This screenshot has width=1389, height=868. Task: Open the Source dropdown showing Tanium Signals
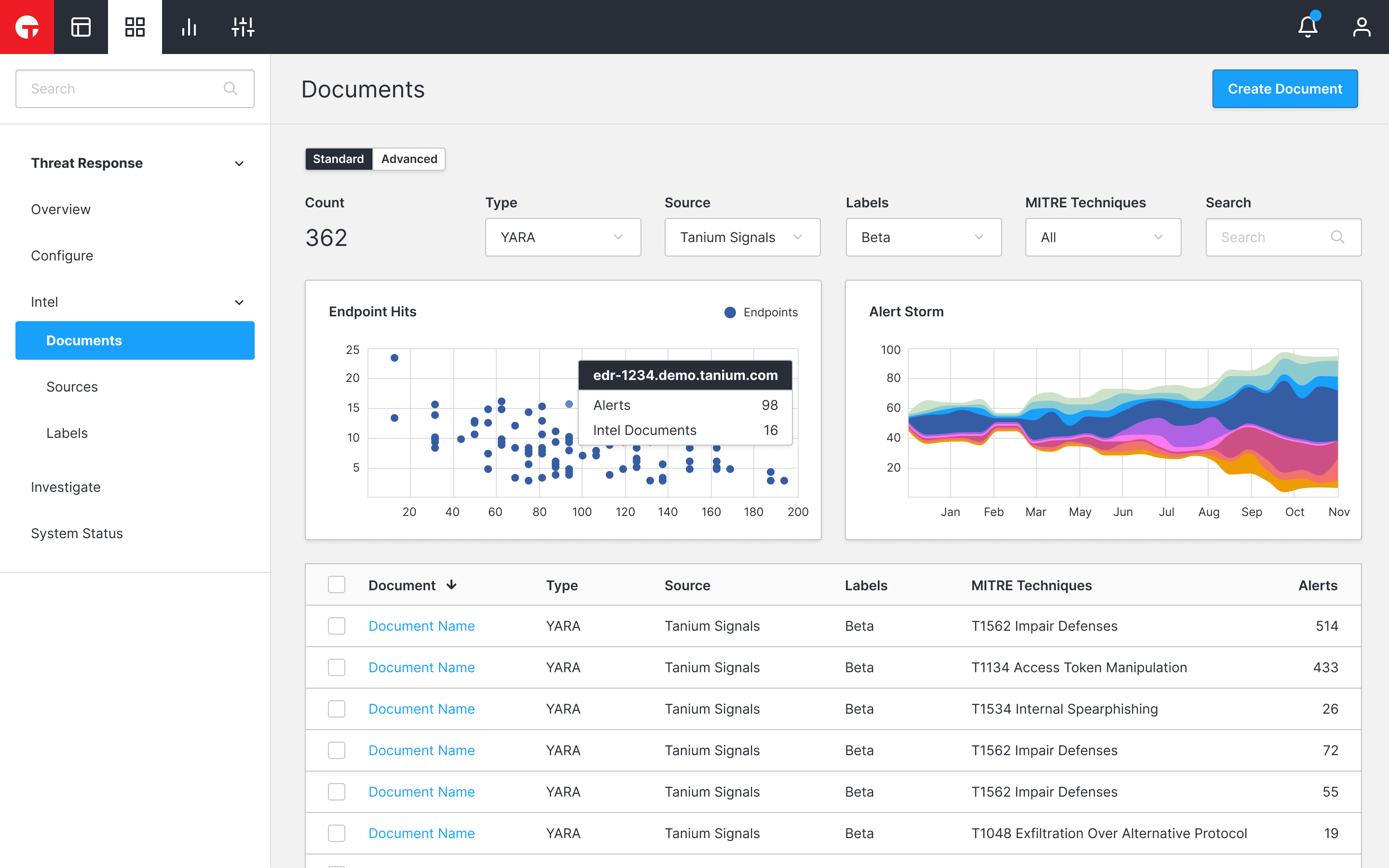[742, 237]
